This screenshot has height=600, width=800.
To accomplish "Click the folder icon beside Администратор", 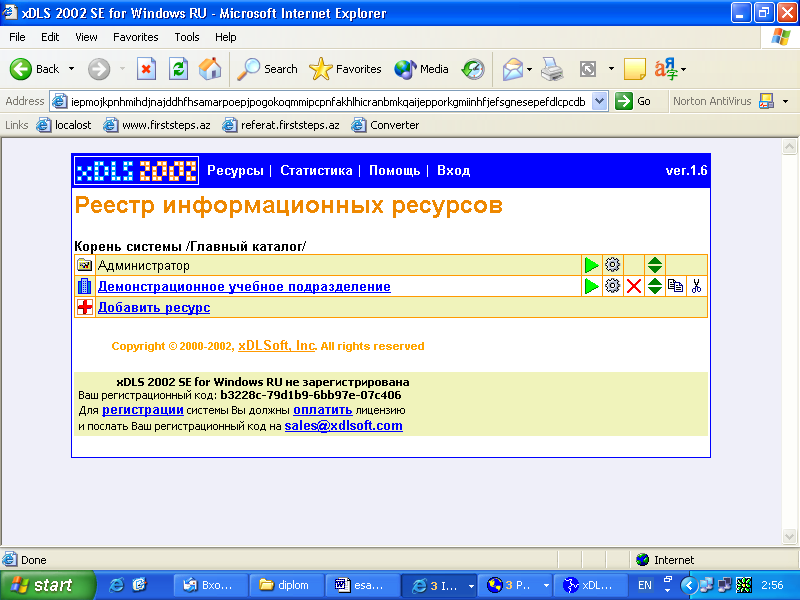I will pyautogui.click(x=85, y=265).
